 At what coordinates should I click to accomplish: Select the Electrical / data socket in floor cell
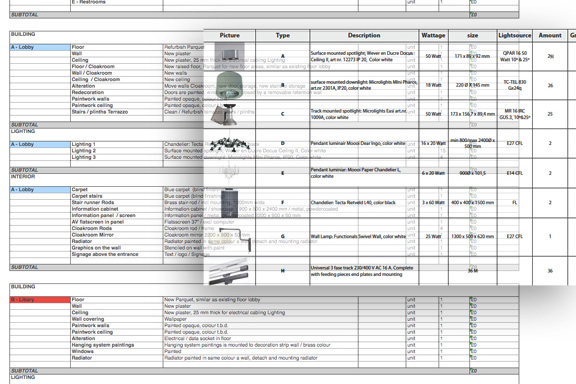(261, 338)
